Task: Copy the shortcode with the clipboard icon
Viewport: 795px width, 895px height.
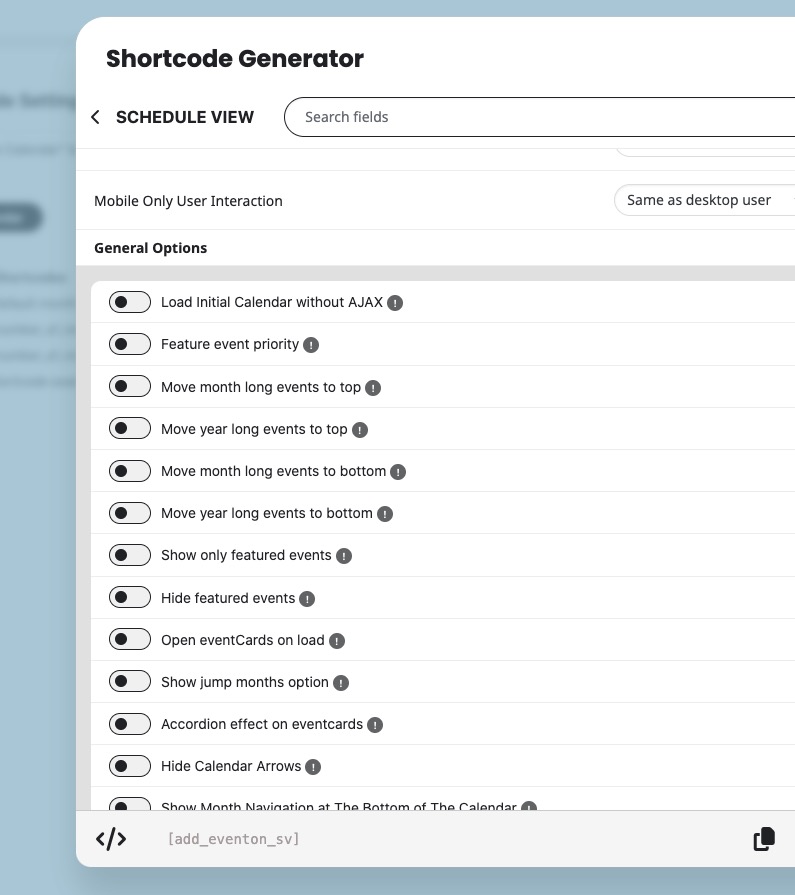Action: pos(764,839)
